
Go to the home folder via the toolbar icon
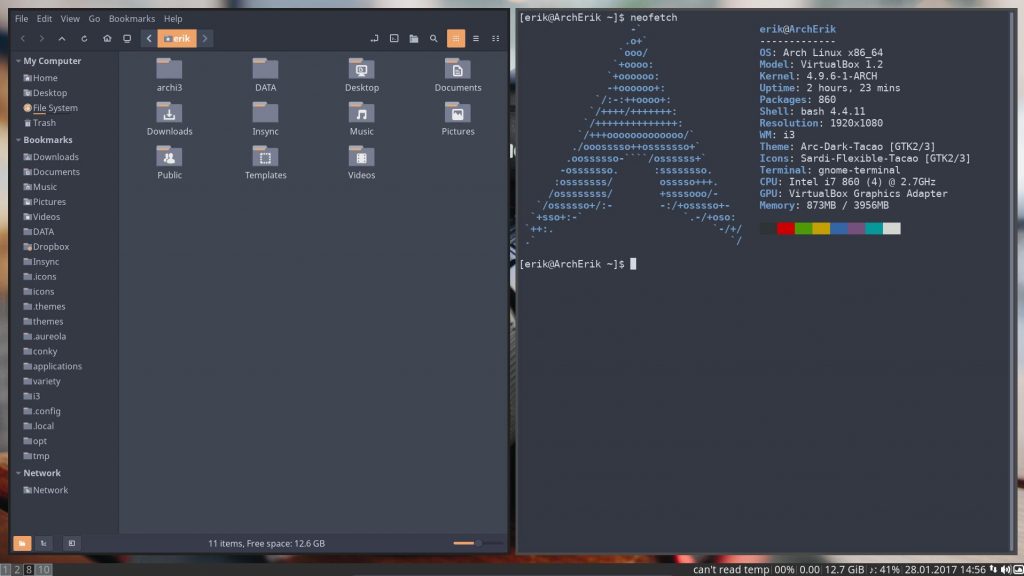click(107, 39)
